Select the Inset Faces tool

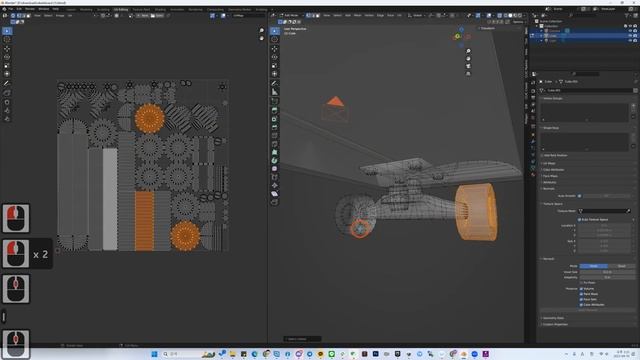point(275,119)
